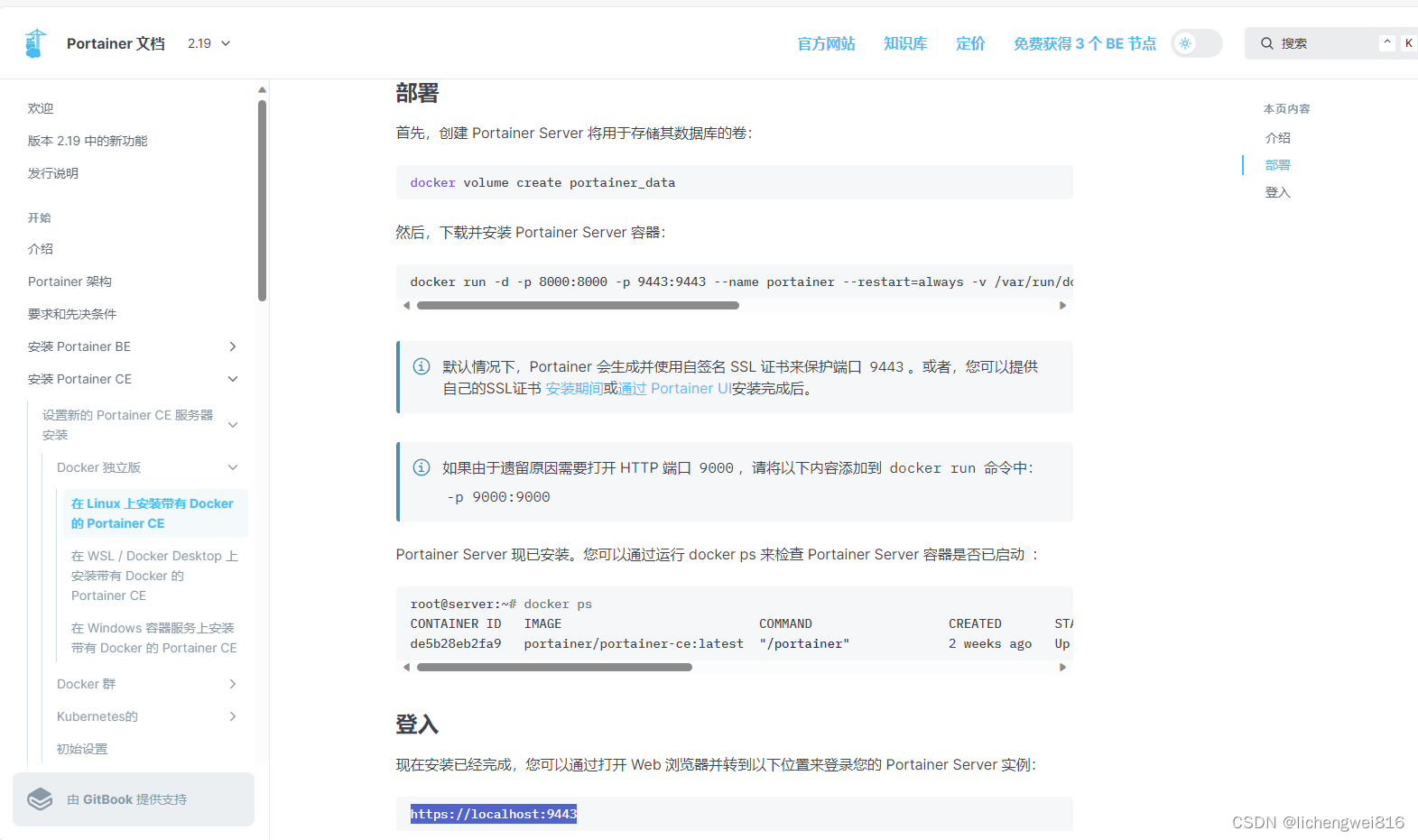Open the 2.19 version dropdown
Image resolution: width=1418 pixels, height=840 pixels.
[209, 43]
